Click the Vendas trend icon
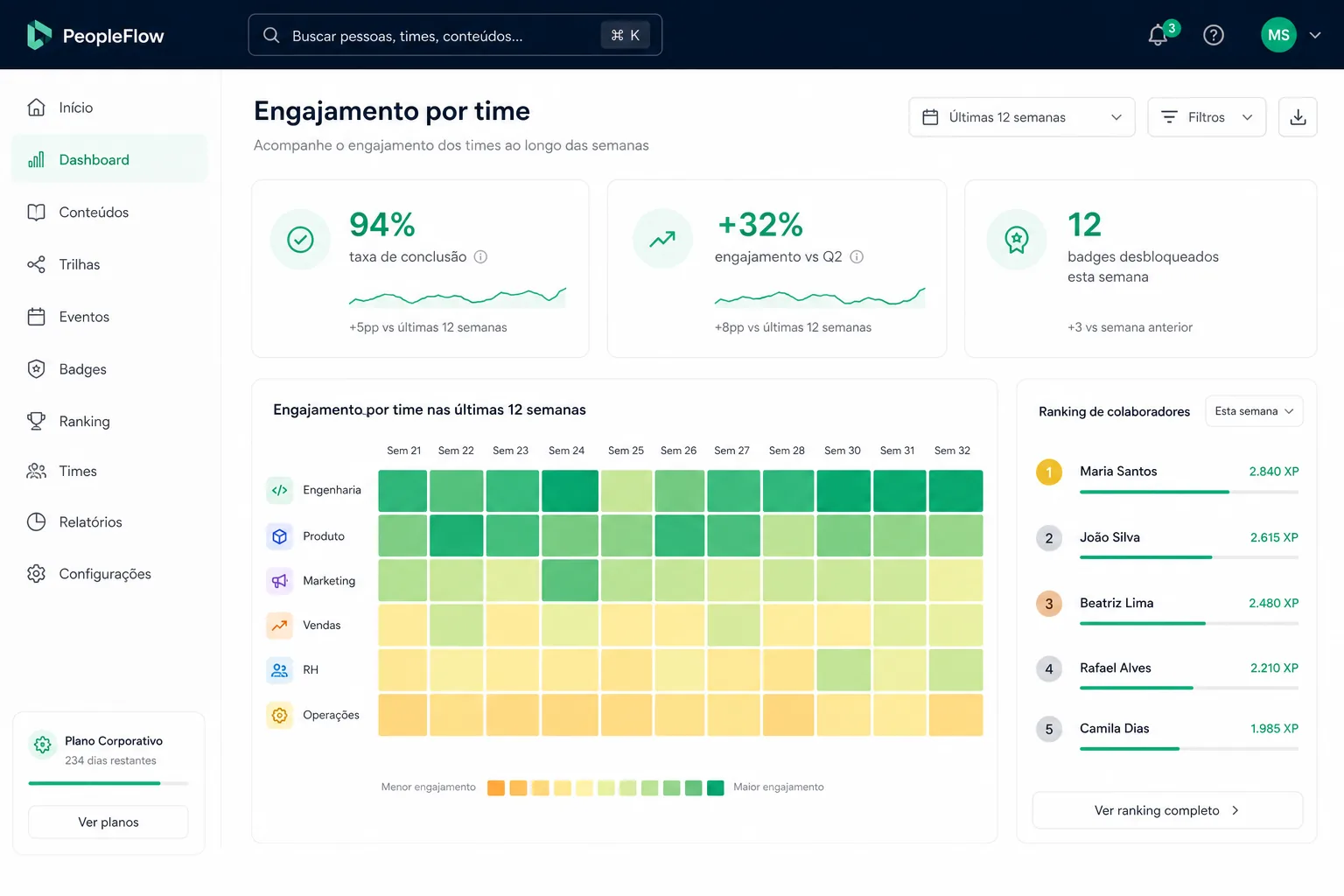This screenshot has width=1344, height=896. [279, 626]
